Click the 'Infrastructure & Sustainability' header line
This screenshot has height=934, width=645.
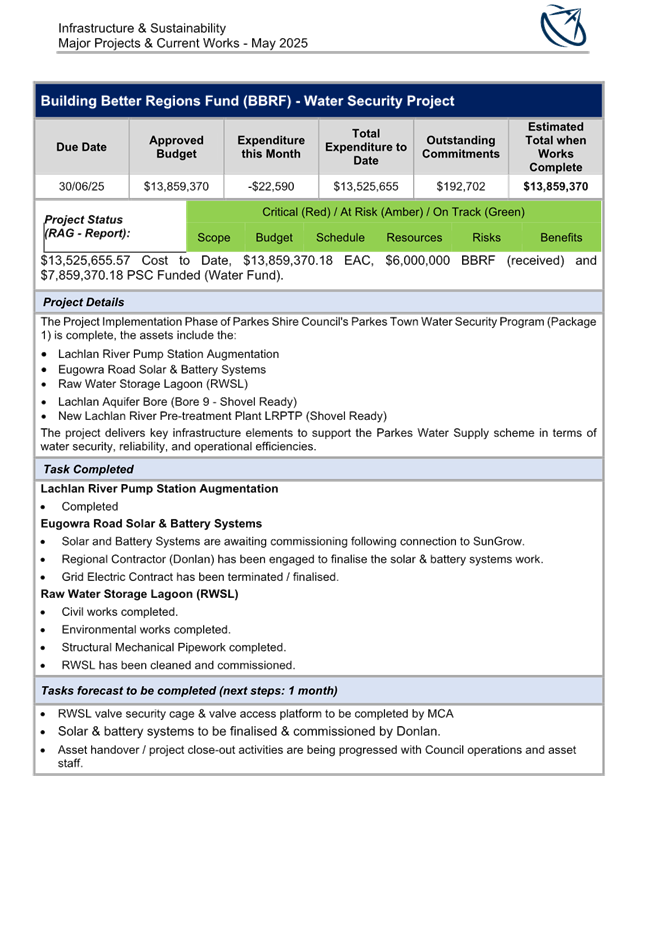[142, 28]
